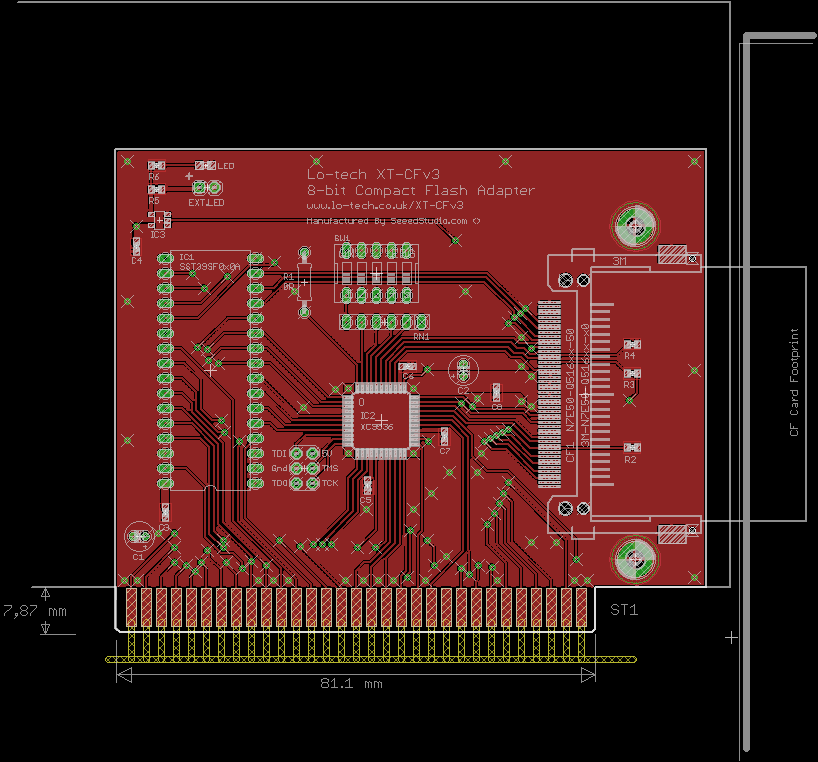
Task: Click the "Manufactured By SeeedStudio.com" text
Action: pyautogui.click(x=387, y=221)
